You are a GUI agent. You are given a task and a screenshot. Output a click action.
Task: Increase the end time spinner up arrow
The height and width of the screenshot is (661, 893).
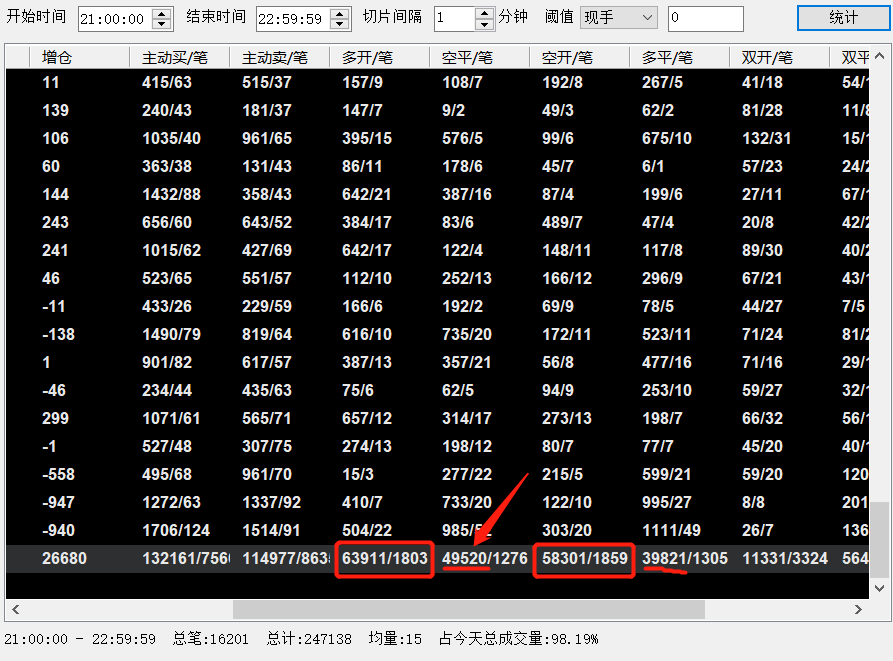(340, 14)
